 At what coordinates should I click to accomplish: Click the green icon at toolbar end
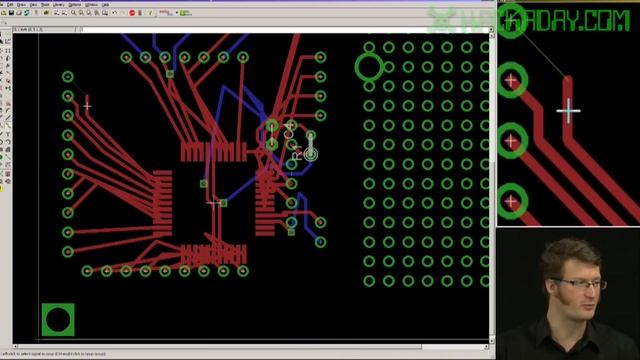tap(186, 13)
